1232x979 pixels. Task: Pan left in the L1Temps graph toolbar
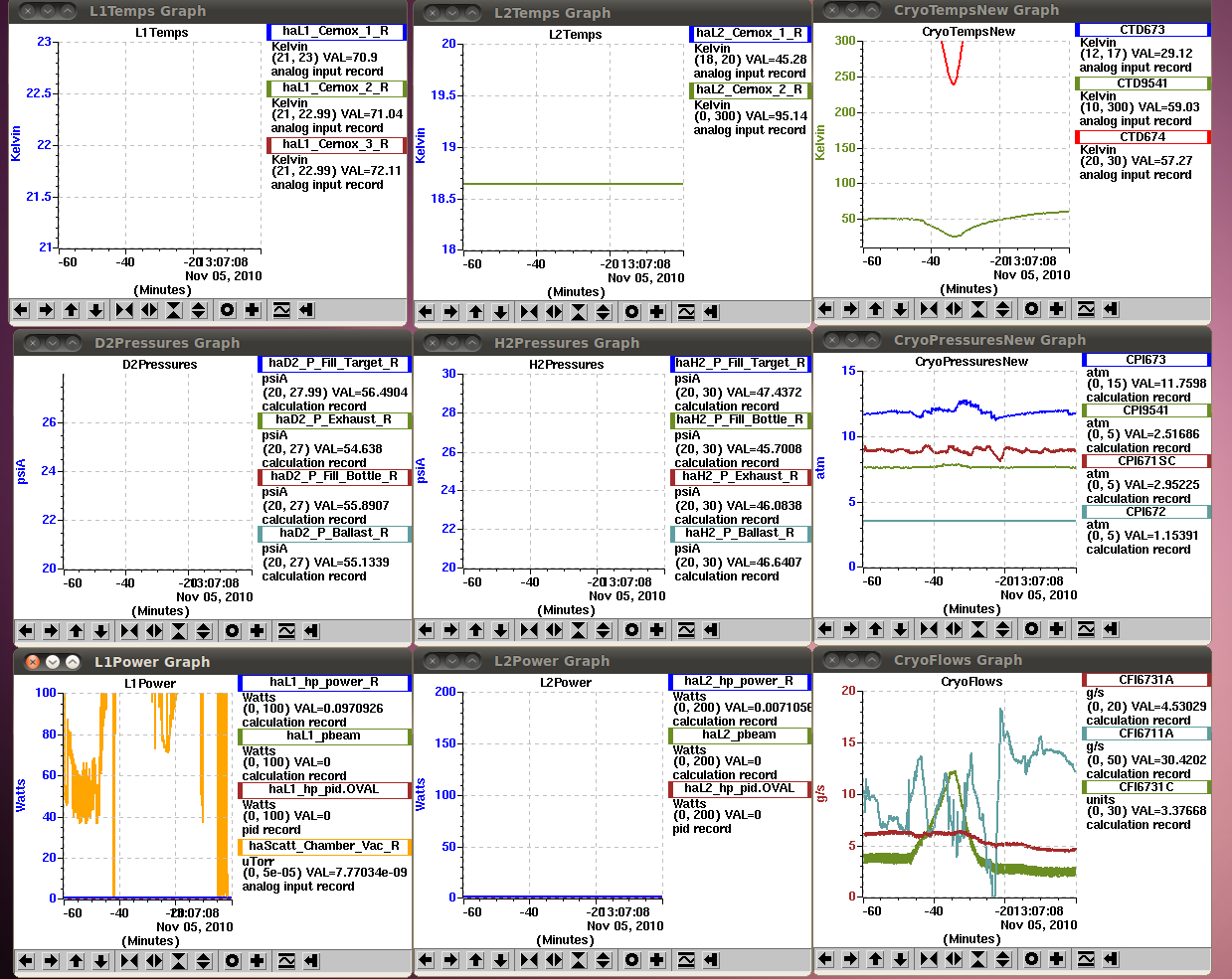(21, 310)
